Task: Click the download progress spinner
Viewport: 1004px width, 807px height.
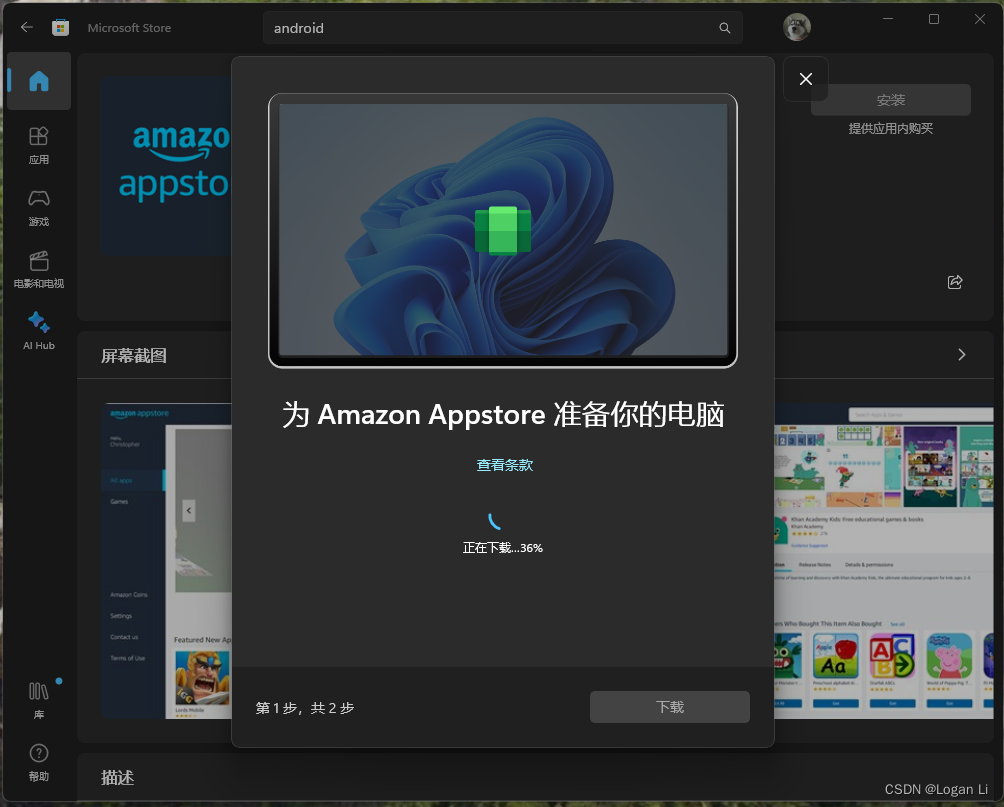Action: point(495,521)
